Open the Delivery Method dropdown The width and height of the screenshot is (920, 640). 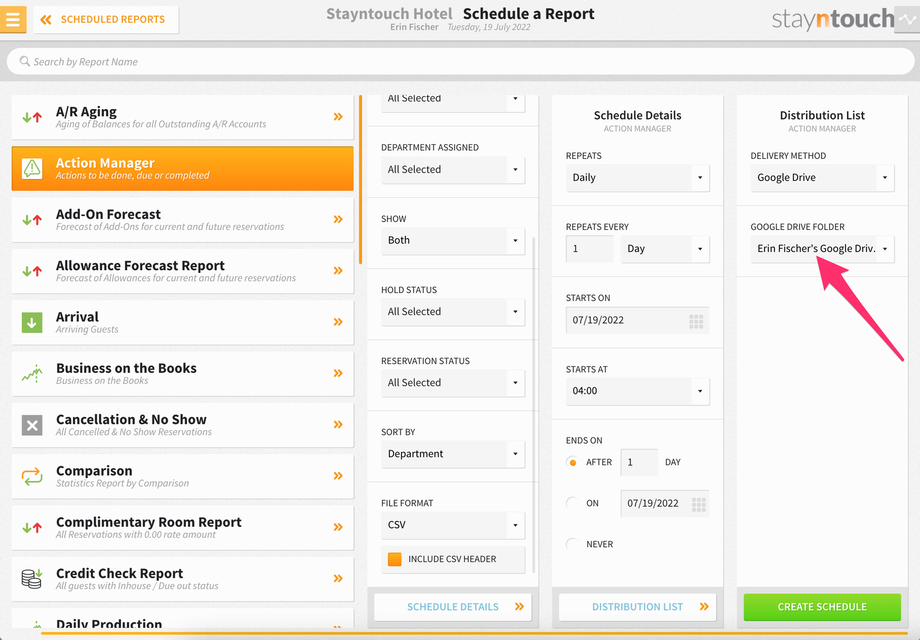coord(823,178)
